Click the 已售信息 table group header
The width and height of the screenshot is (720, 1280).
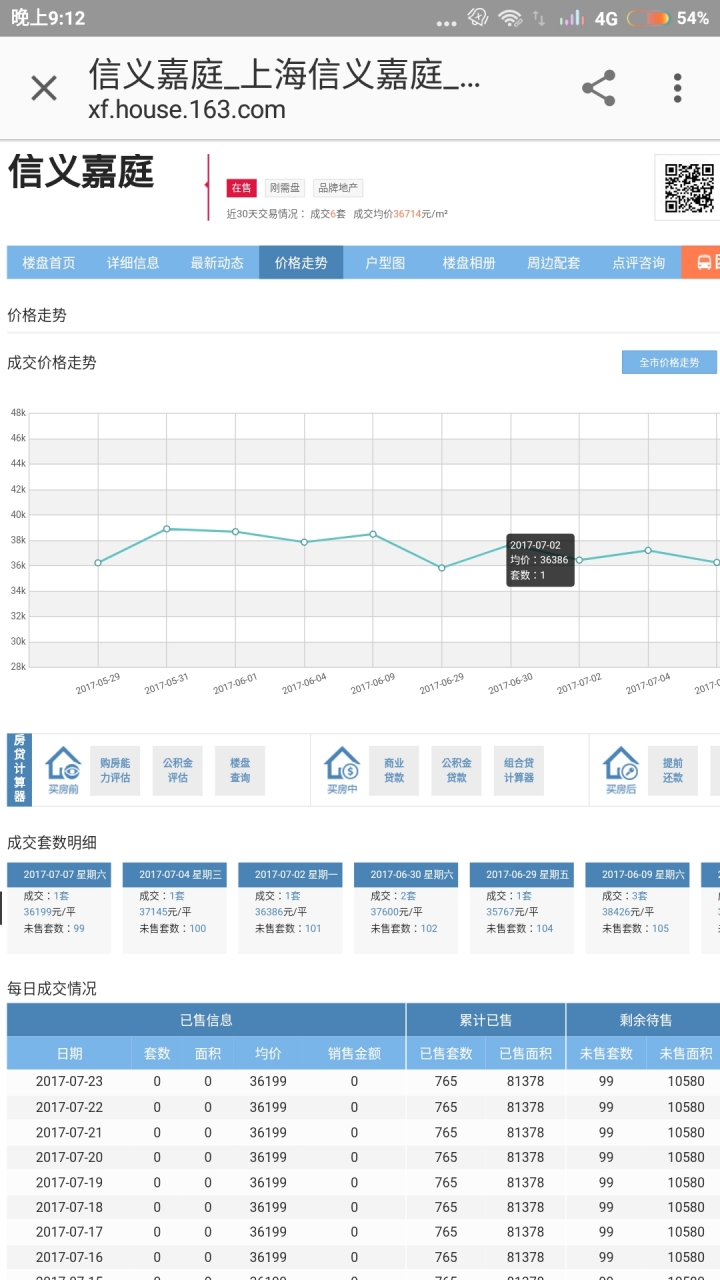[x=206, y=1020]
